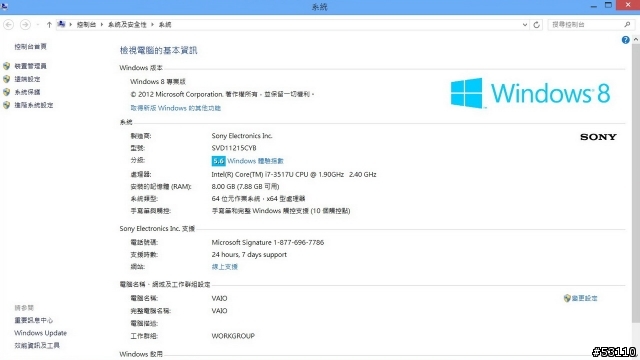Click the search magnifier icon
Image resolution: width=640 pixels, height=360 pixels.
click(x=627, y=24)
